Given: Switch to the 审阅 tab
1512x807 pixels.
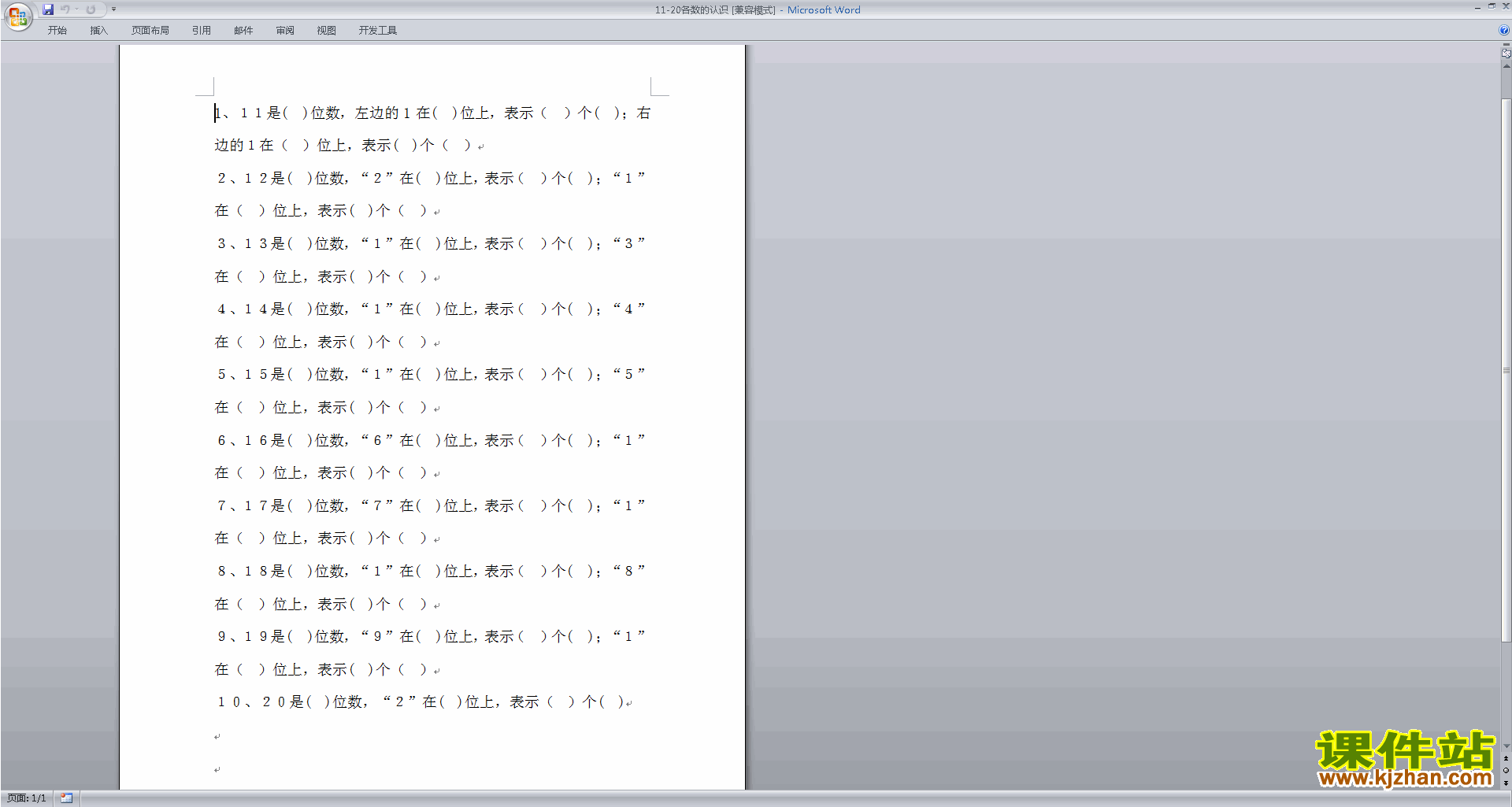Looking at the screenshot, I should point(285,31).
